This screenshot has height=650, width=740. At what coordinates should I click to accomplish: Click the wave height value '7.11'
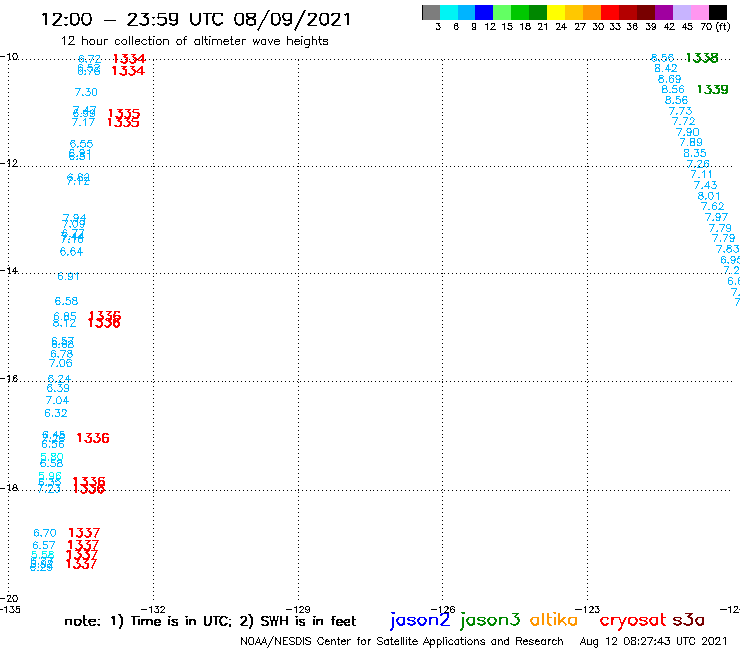701,174
